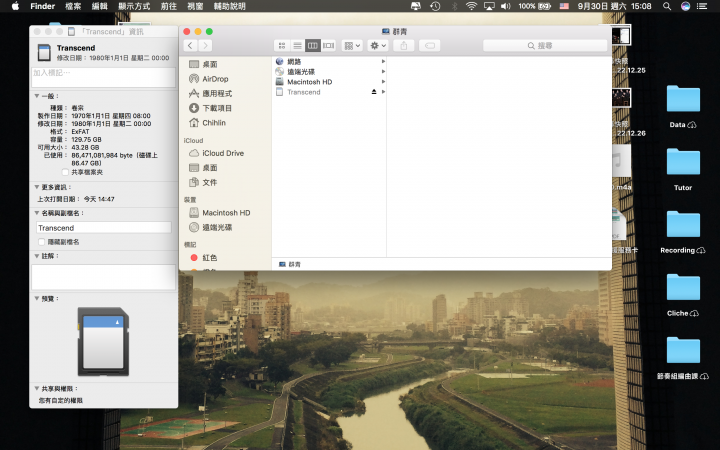Toggle 共享檔案夾 checkbox in info window

65,172
